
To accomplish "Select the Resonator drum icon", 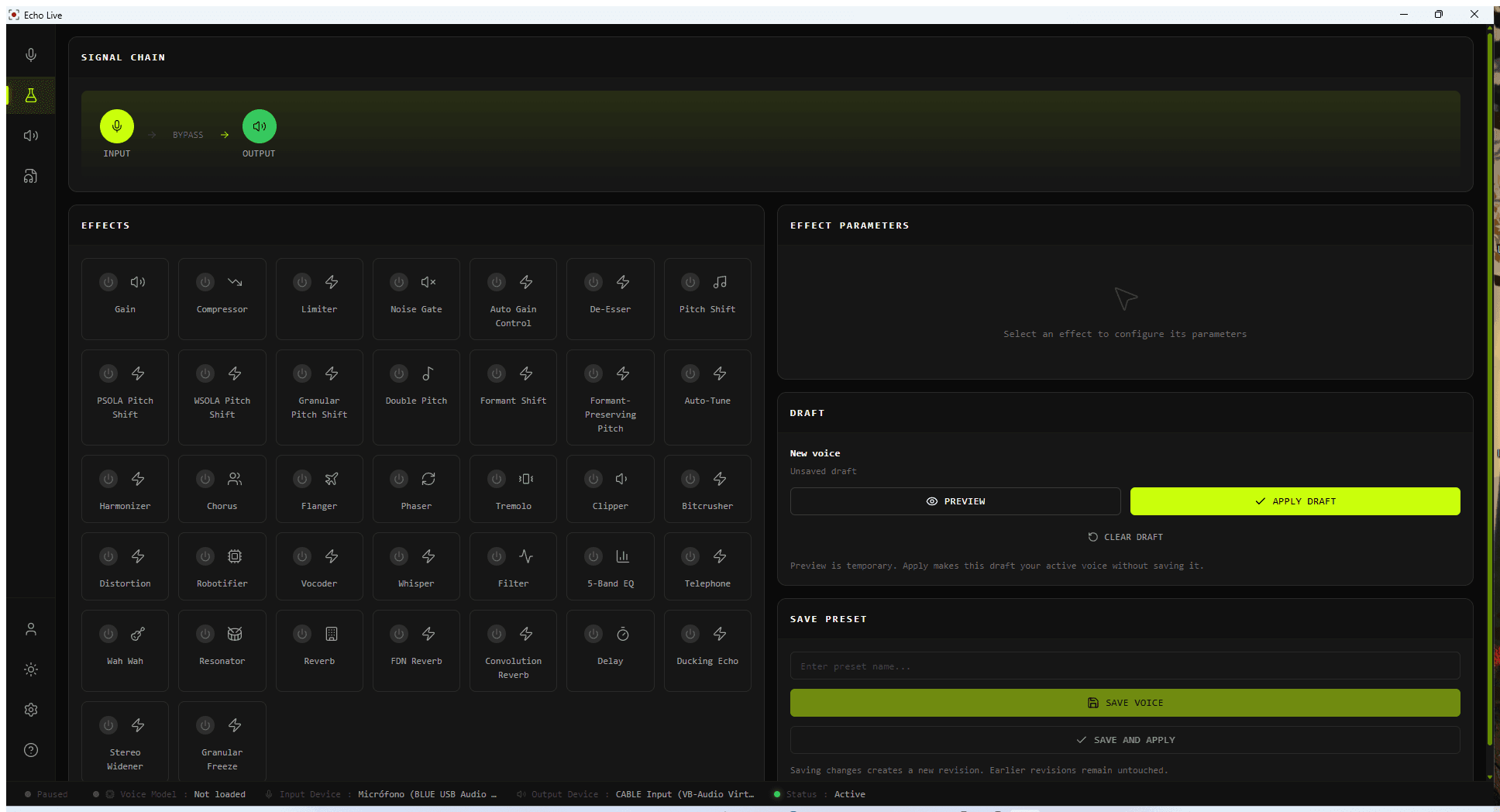I will coord(235,634).
